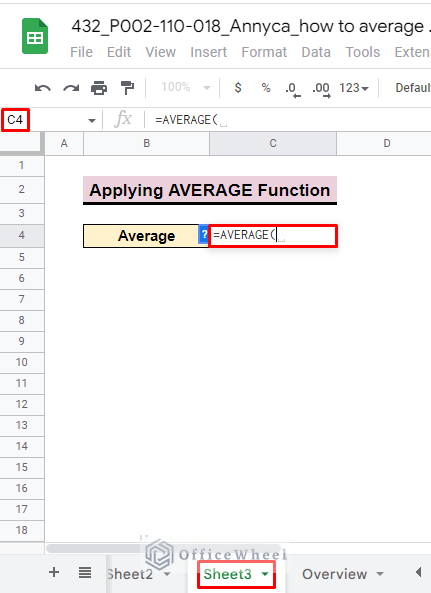Open the Edit menu
Image resolution: width=431 pixels, height=593 pixels.
click(119, 52)
